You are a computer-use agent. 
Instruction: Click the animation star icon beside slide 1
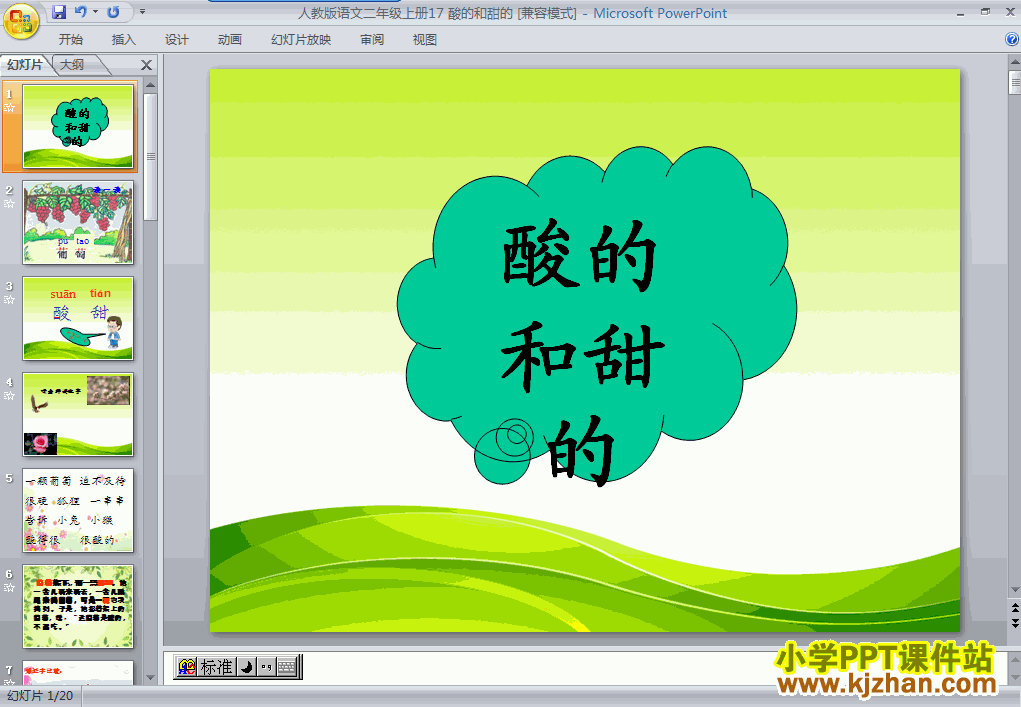(x=9, y=107)
